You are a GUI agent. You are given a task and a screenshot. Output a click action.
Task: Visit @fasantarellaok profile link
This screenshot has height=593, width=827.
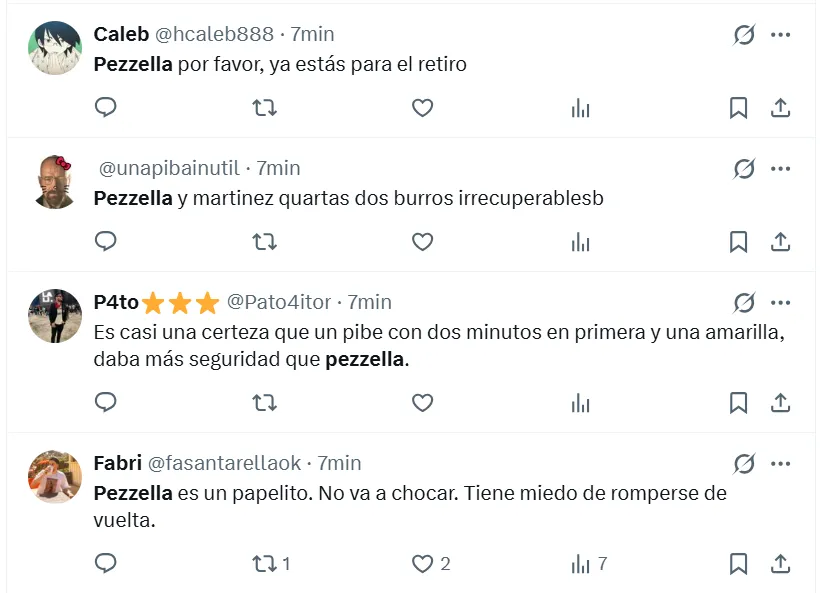[224, 463]
